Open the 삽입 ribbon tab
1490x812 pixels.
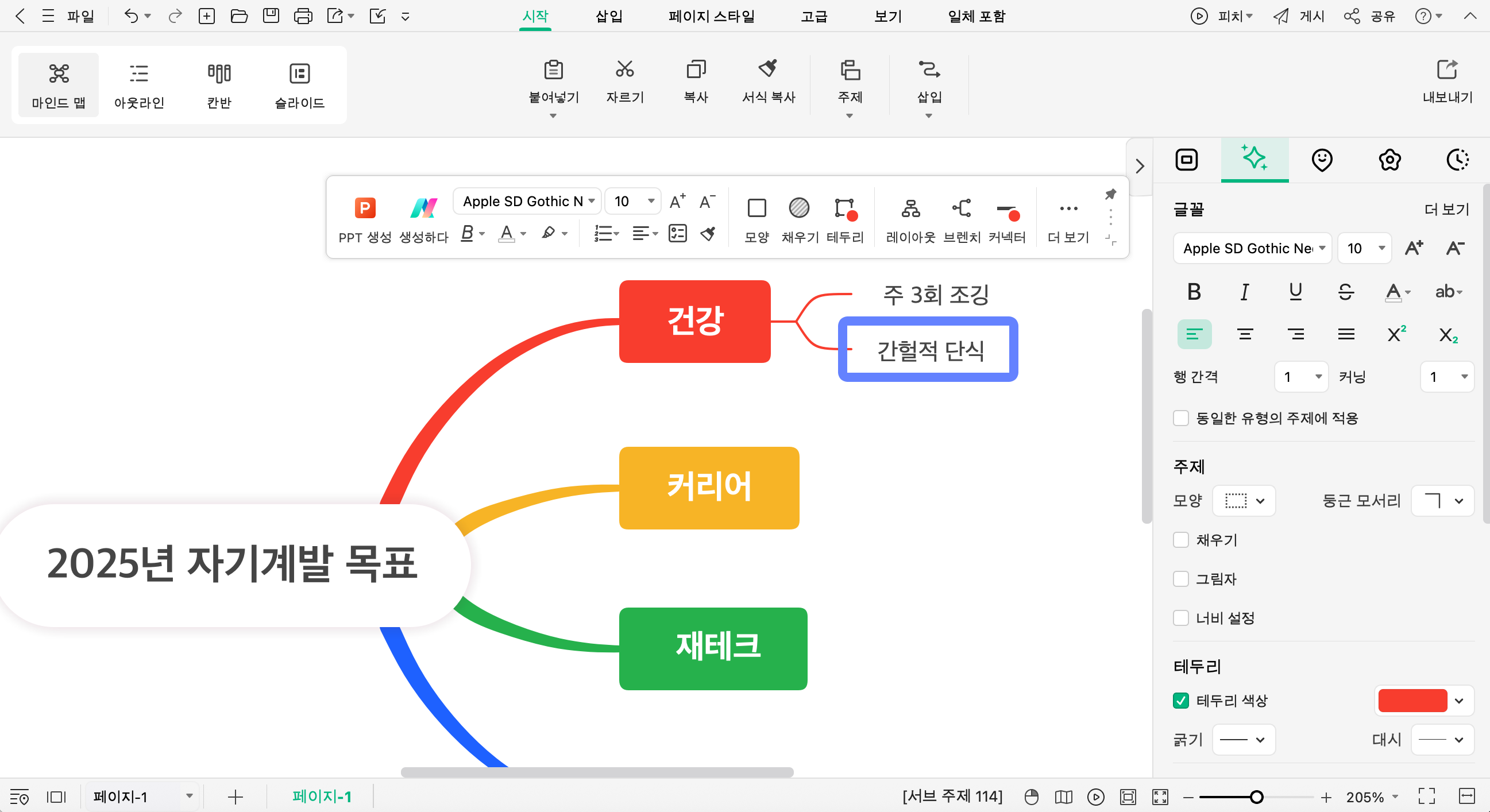(x=609, y=16)
